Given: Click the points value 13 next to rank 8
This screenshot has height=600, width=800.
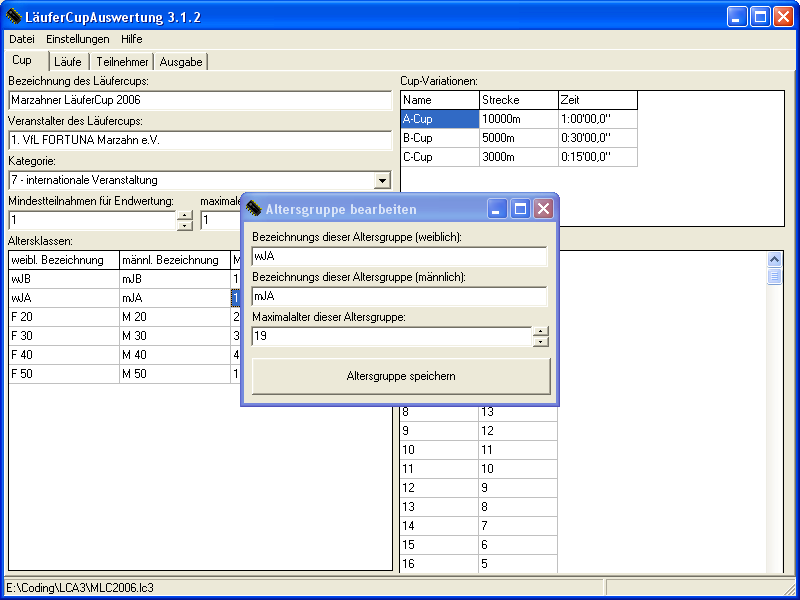Looking at the screenshot, I should coord(518,412).
